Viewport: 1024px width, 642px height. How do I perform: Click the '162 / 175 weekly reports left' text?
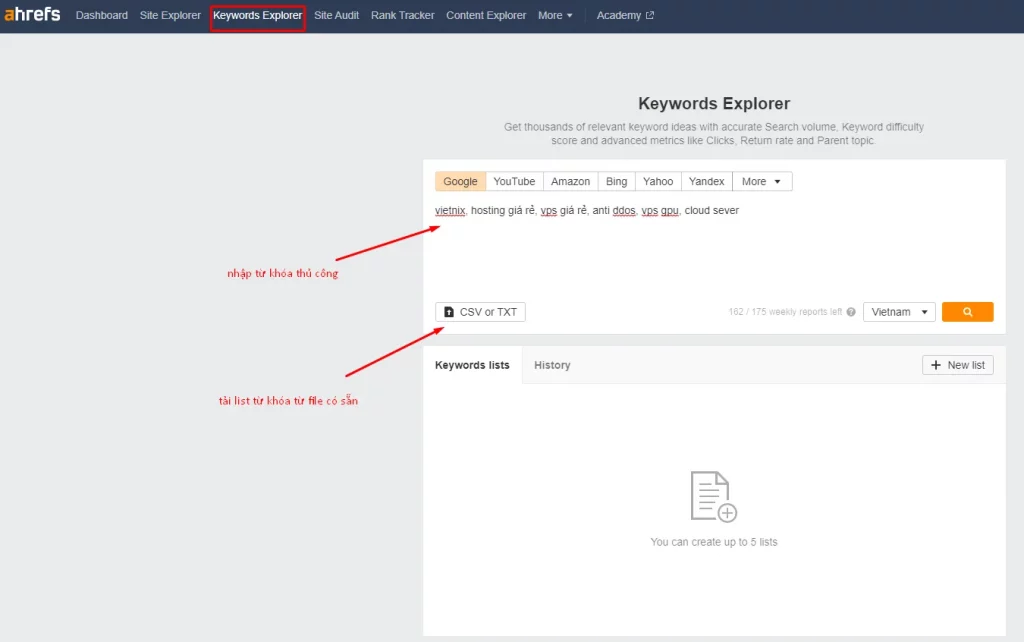pyautogui.click(x=785, y=312)
